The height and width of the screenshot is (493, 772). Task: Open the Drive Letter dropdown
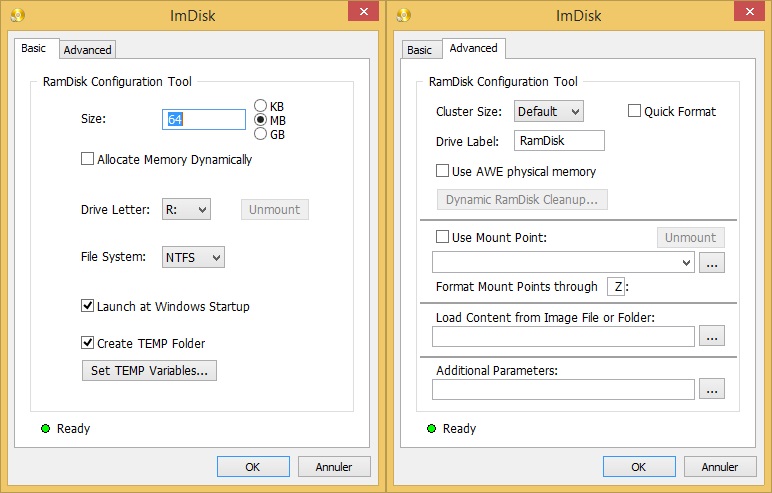point(186,210)
